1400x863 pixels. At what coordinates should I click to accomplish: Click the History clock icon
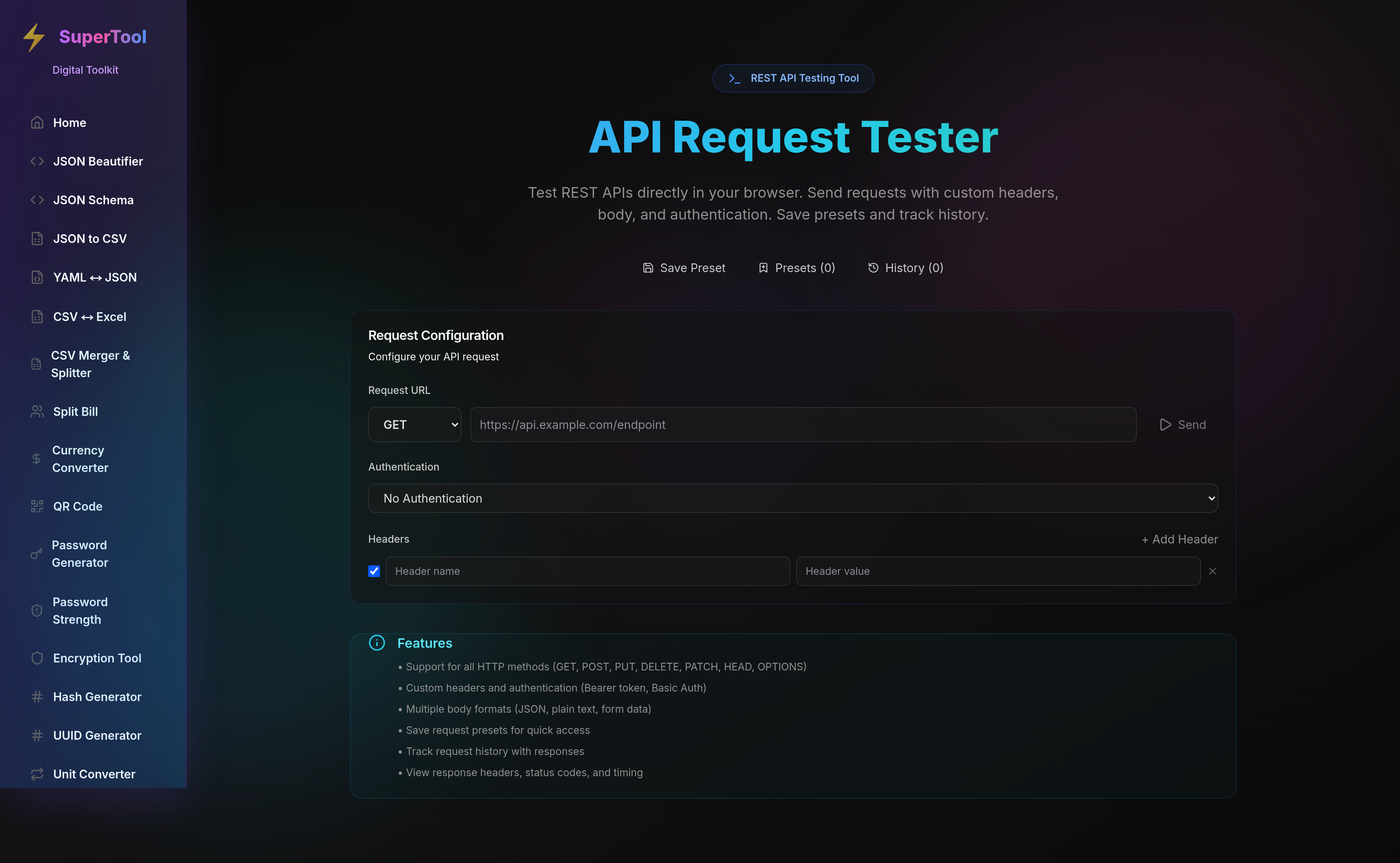(x=872, y=268)
